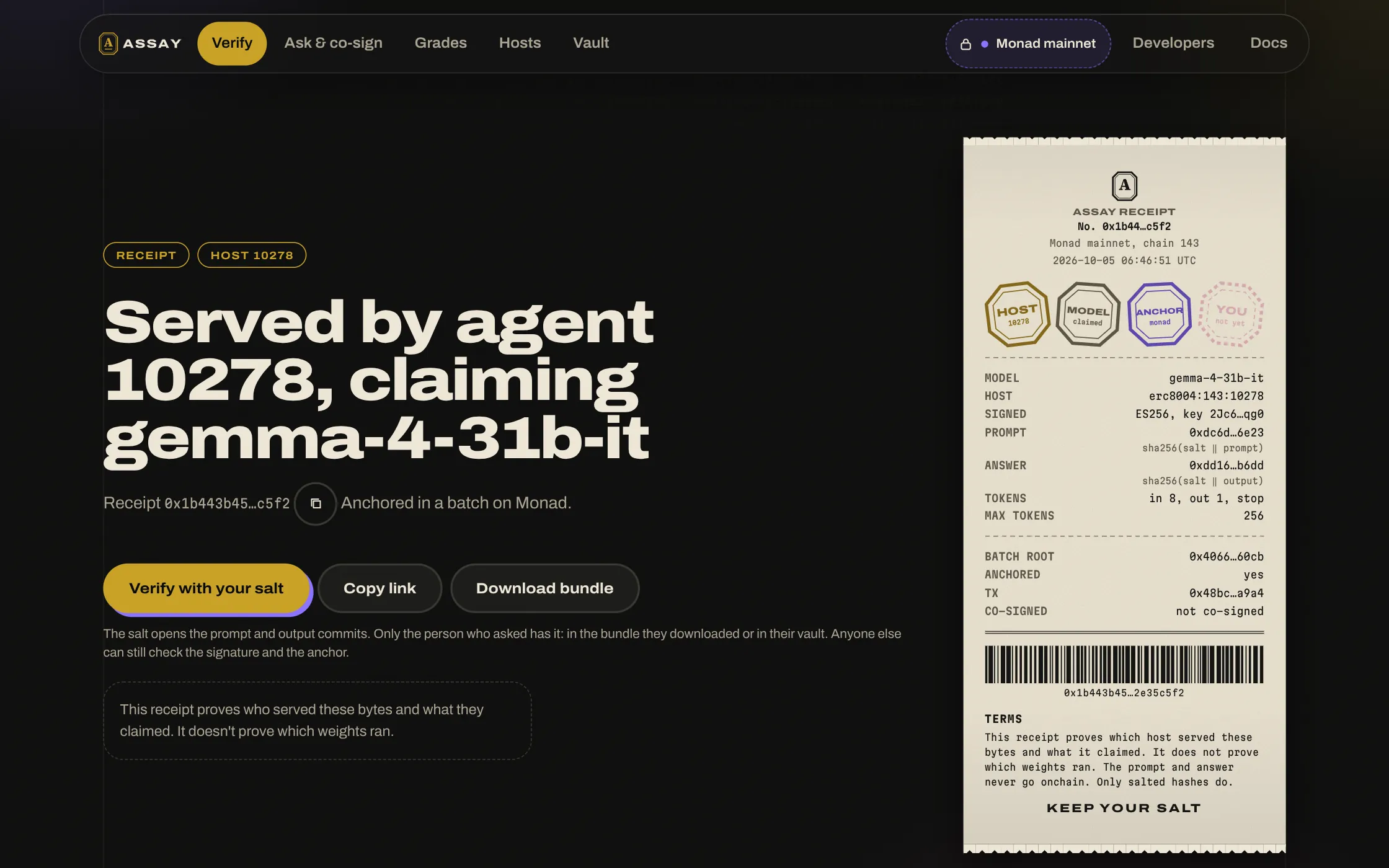
Task: Open Docs in the navbar
Action: [1269, 43]
